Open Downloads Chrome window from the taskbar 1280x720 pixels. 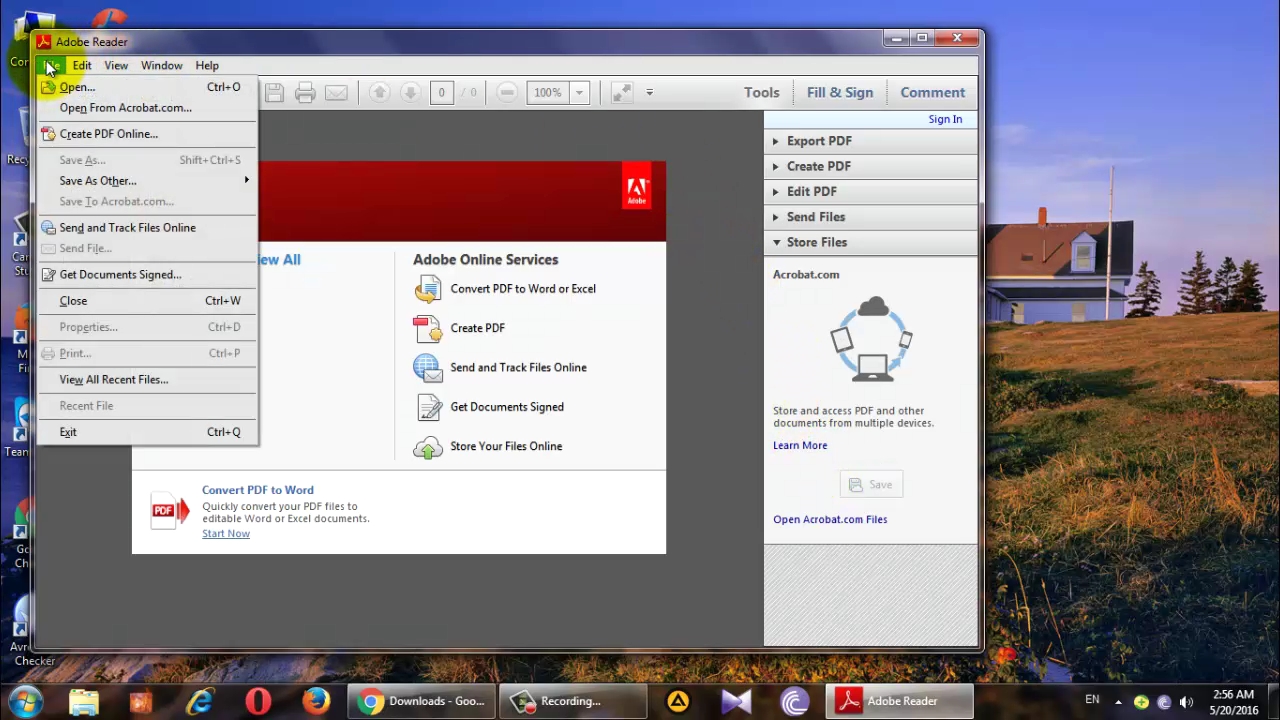coord(424,701)
